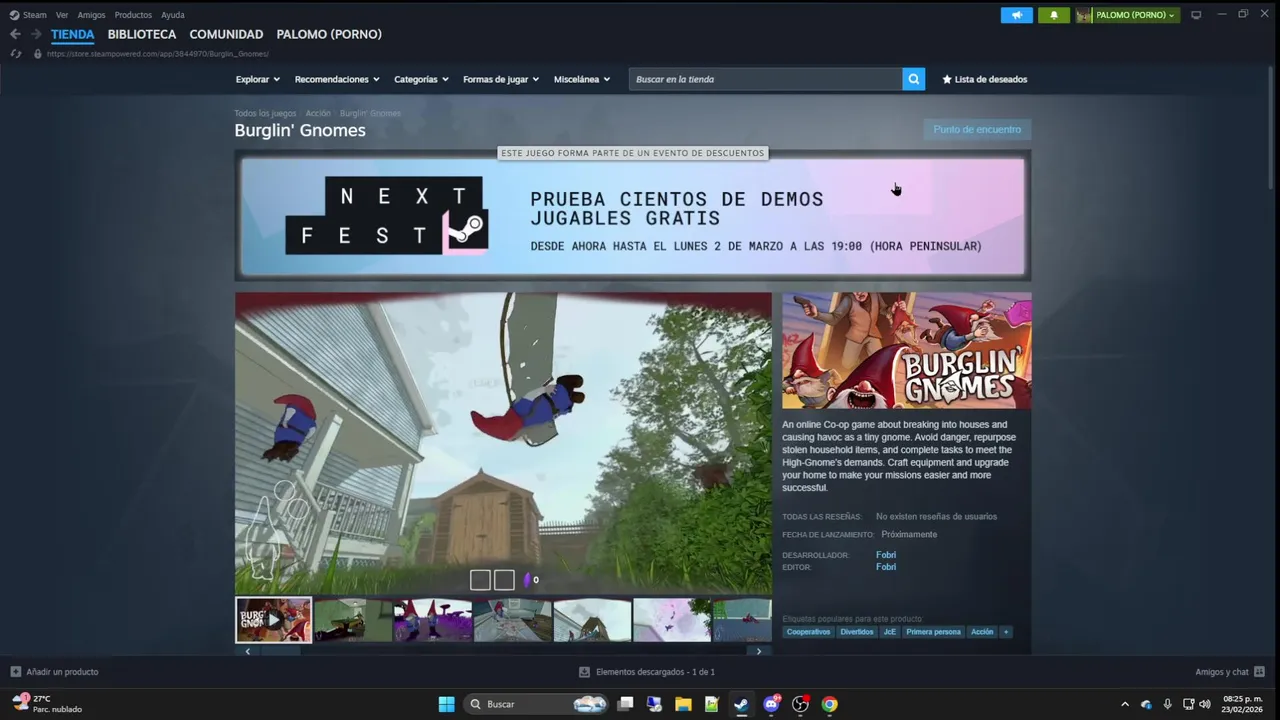Viewport: 1280px width, 720px height.
Task: Open the network icon in system tray
Action: (1188, 704)
